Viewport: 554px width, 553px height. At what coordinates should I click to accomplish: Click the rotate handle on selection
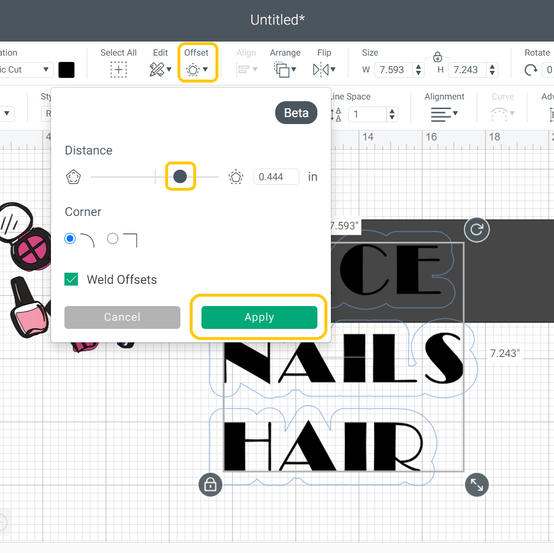pos(477,230)
